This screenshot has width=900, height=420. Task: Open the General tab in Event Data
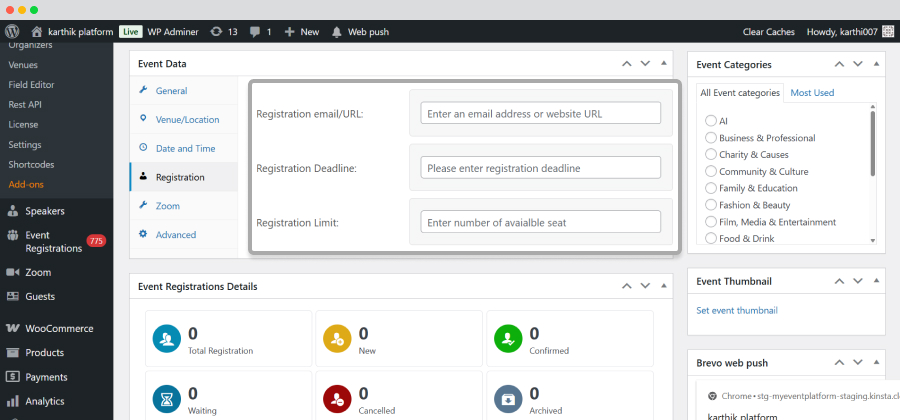183,91
